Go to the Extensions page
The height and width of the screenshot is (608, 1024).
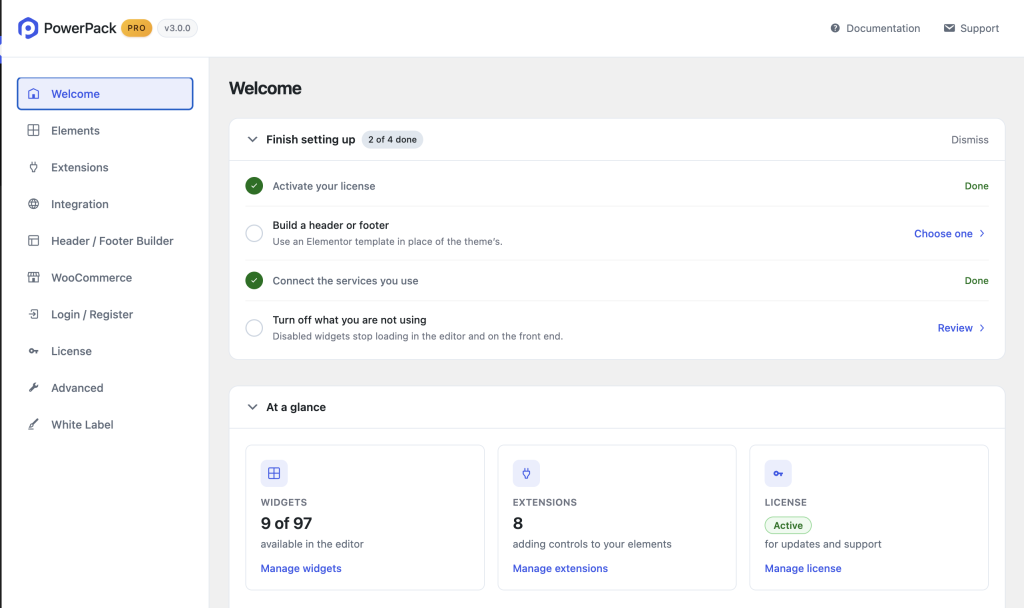pyautogui.click(x=105, y=167)
